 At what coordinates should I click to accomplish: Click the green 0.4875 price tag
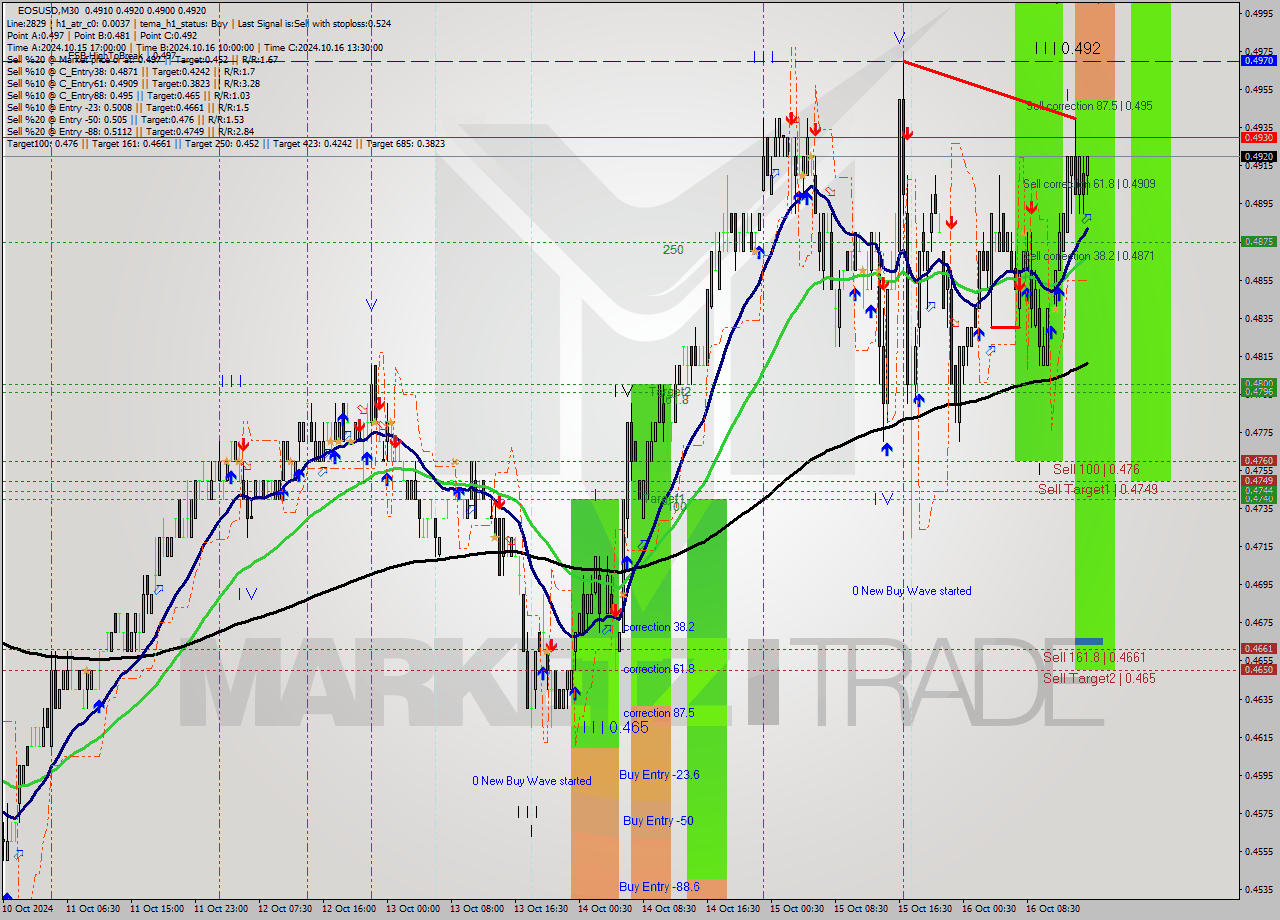[x=1257, y=241]
